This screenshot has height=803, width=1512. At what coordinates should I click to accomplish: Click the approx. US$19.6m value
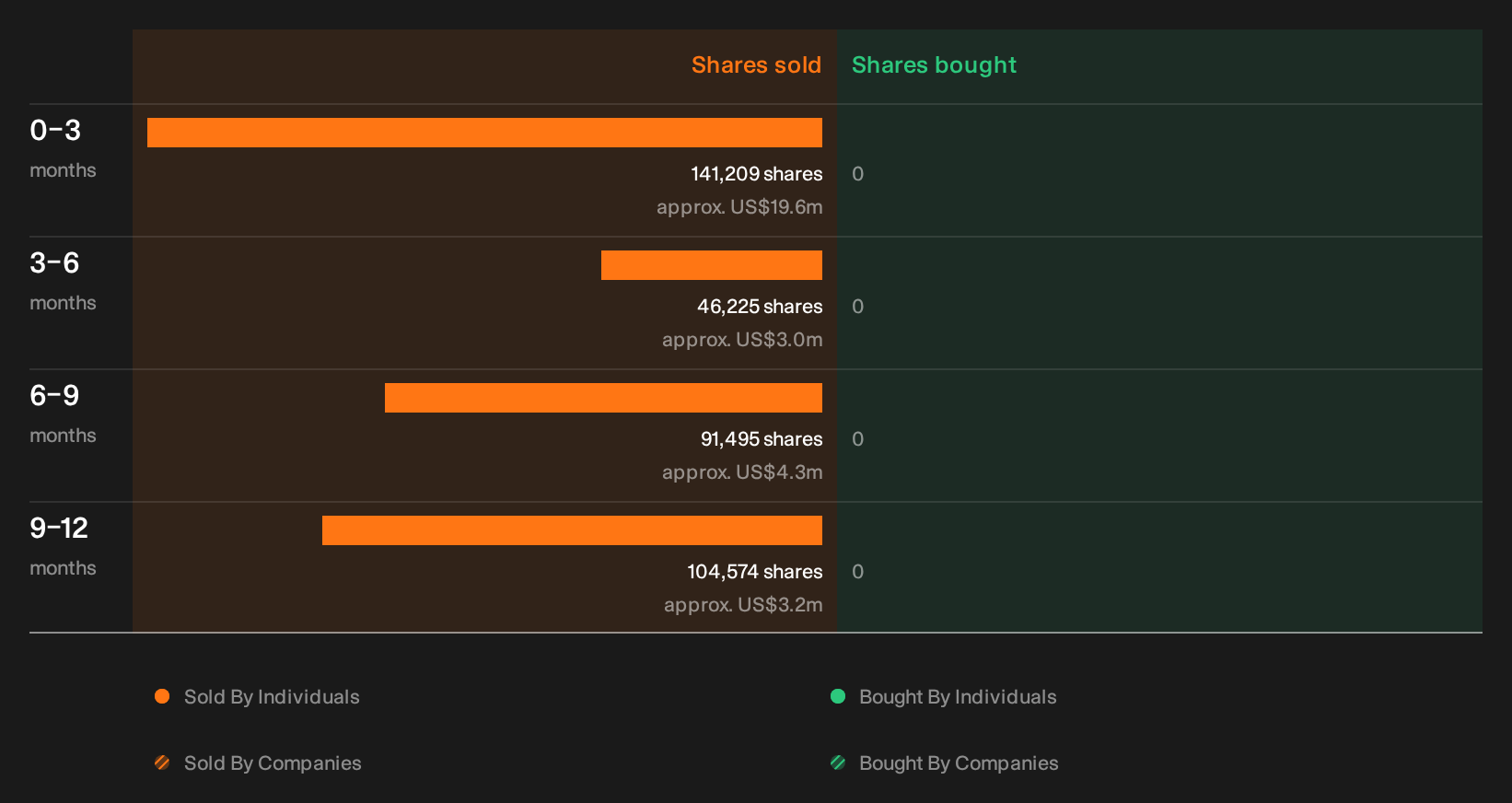739,207
